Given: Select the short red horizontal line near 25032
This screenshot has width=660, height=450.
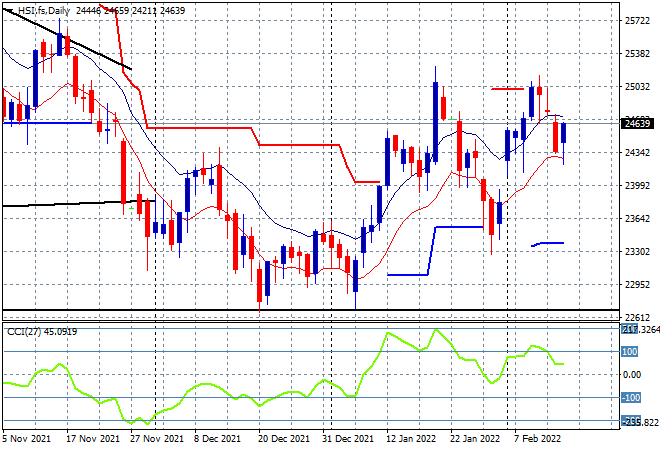Looking at the screenshot, I should pyautogui.click(x=507, y=89).
